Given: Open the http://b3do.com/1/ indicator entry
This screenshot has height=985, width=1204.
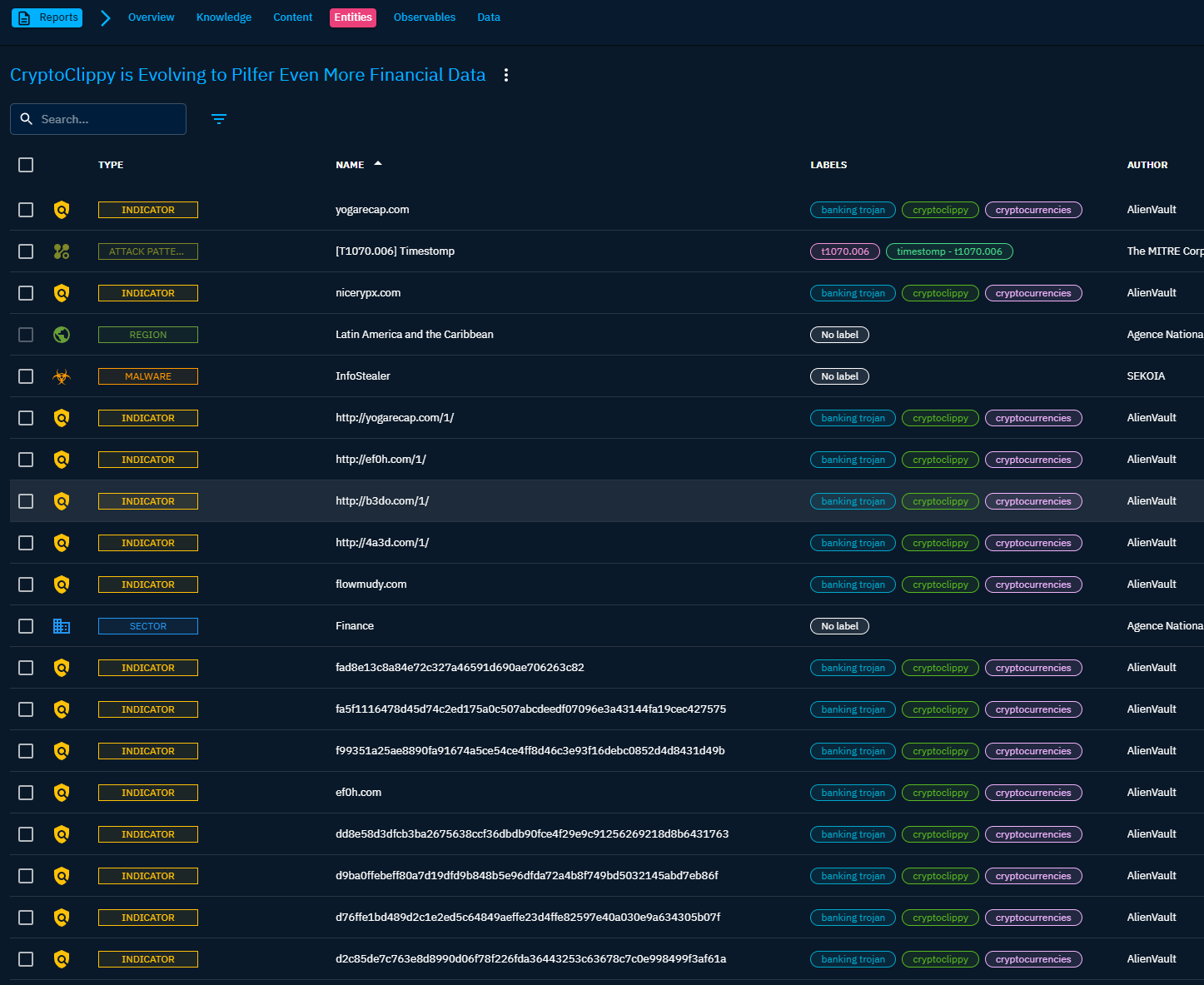Looking at the screenshot, I should click(x=382, y=501).
